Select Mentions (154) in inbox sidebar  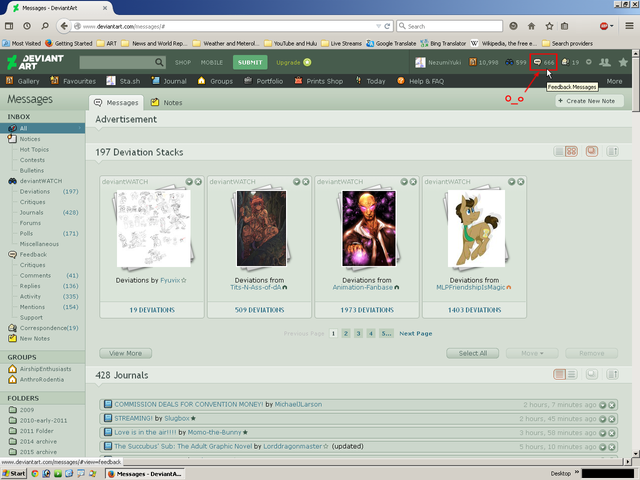49,307
